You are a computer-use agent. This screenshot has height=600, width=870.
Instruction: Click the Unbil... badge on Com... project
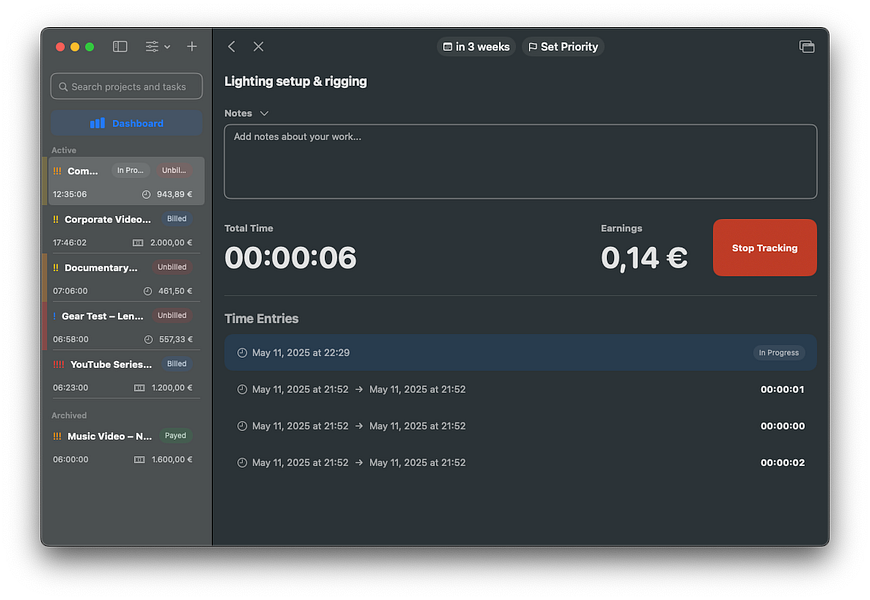pos(174,170)
